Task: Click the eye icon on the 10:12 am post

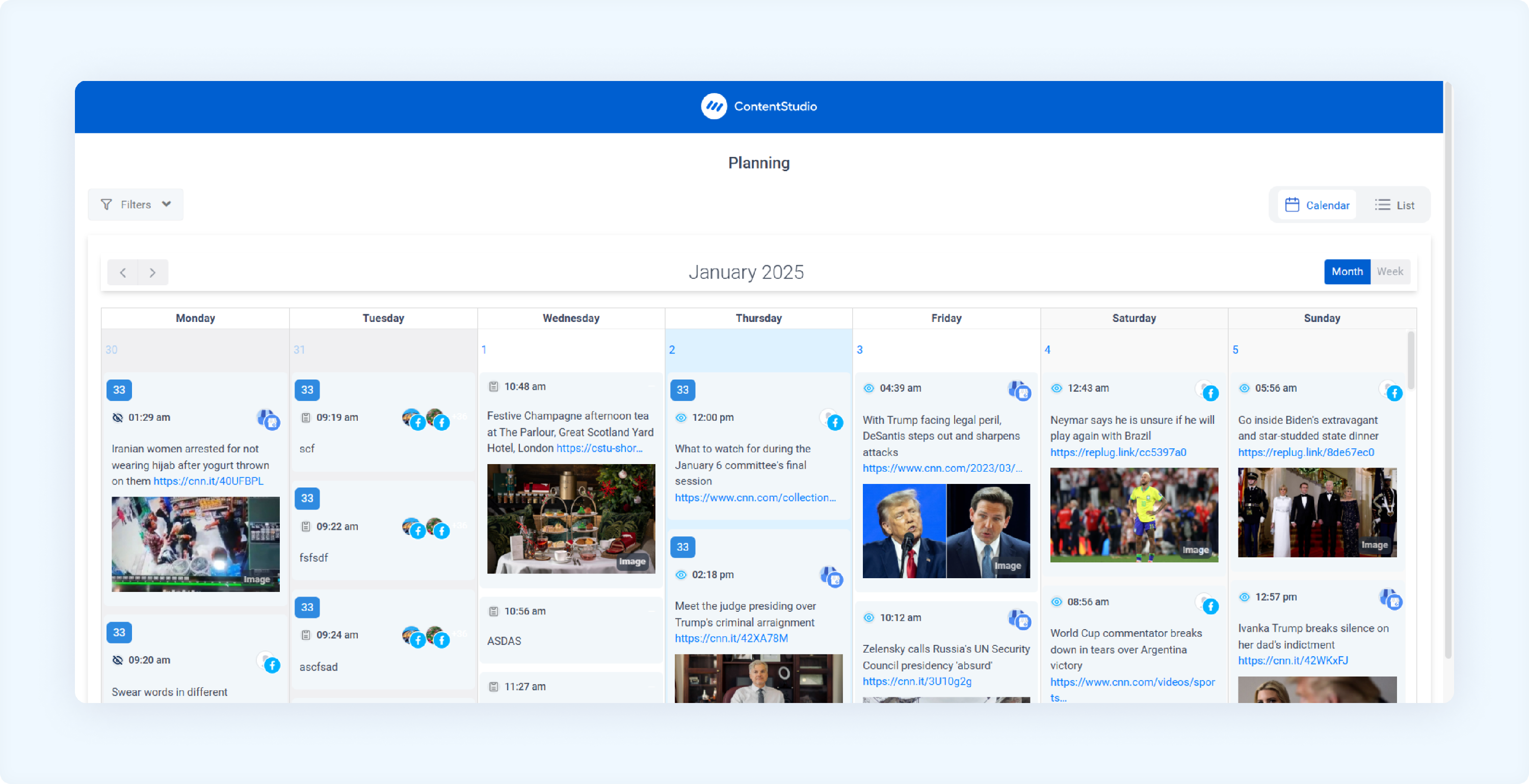Action: pyautogui.click(x=869, y=617)
